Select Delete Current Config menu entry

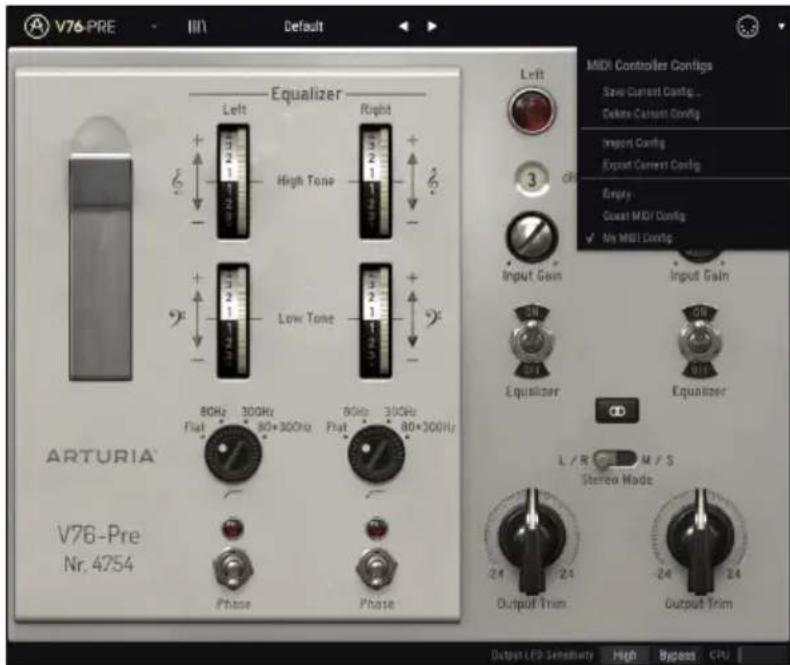(x=651, y=113)
